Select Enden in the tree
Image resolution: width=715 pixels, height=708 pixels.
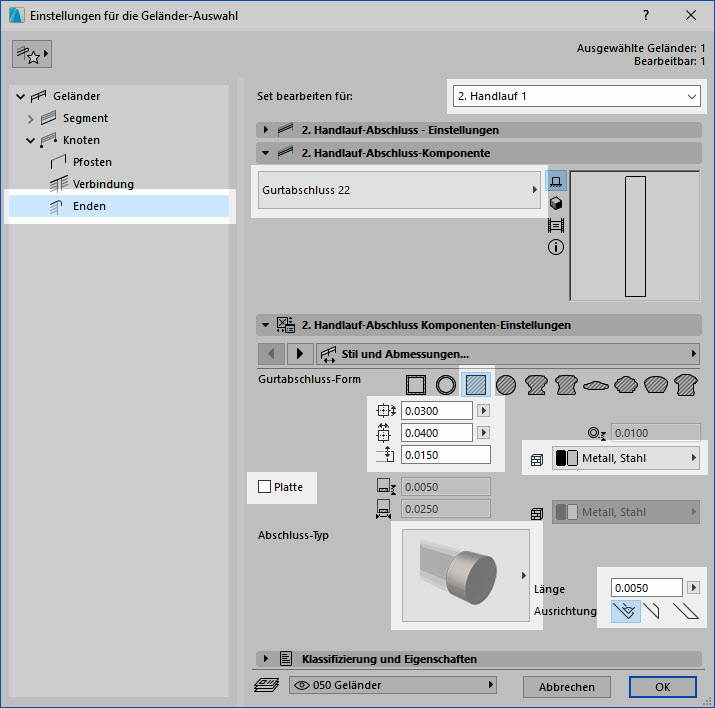[x=119, y=206]
